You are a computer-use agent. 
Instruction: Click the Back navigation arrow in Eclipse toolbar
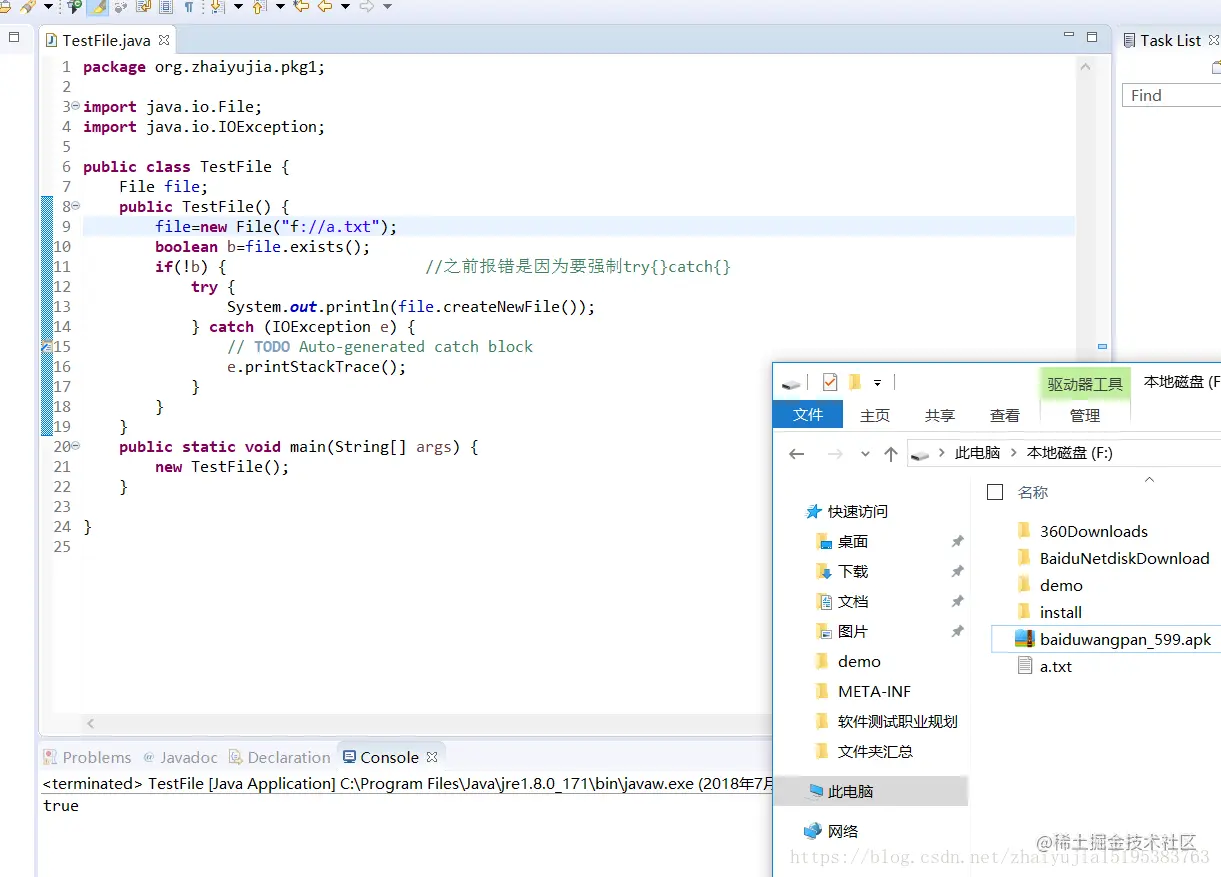(x=325, y=6)
